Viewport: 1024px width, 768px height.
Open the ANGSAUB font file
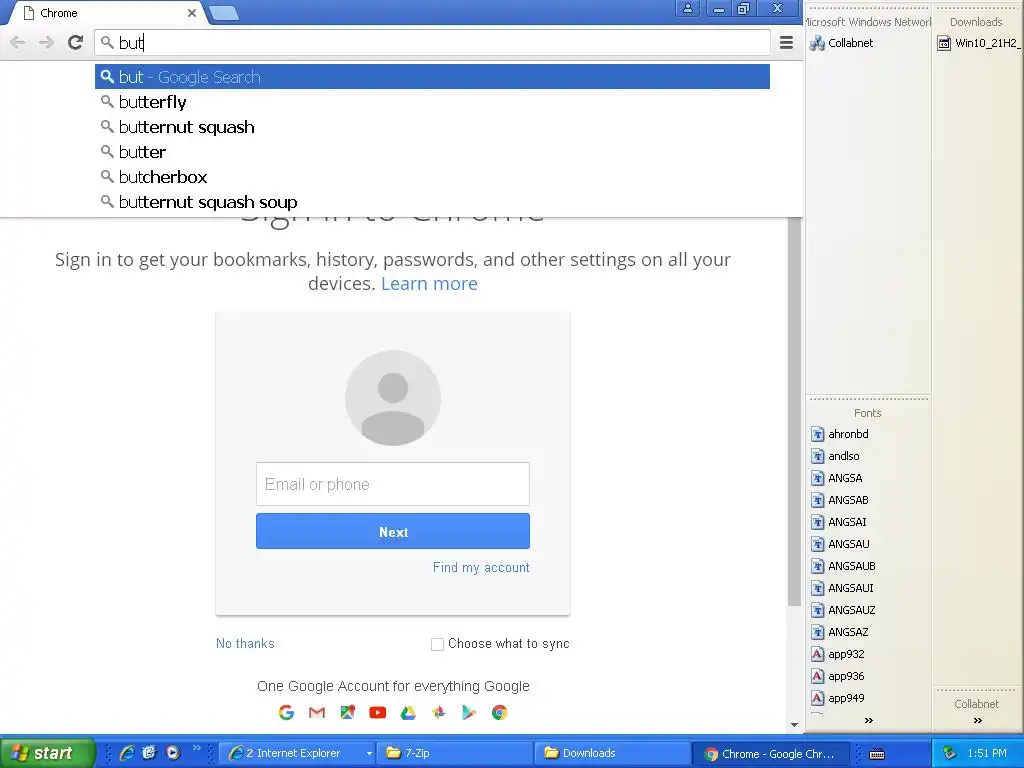click(843, 566)
